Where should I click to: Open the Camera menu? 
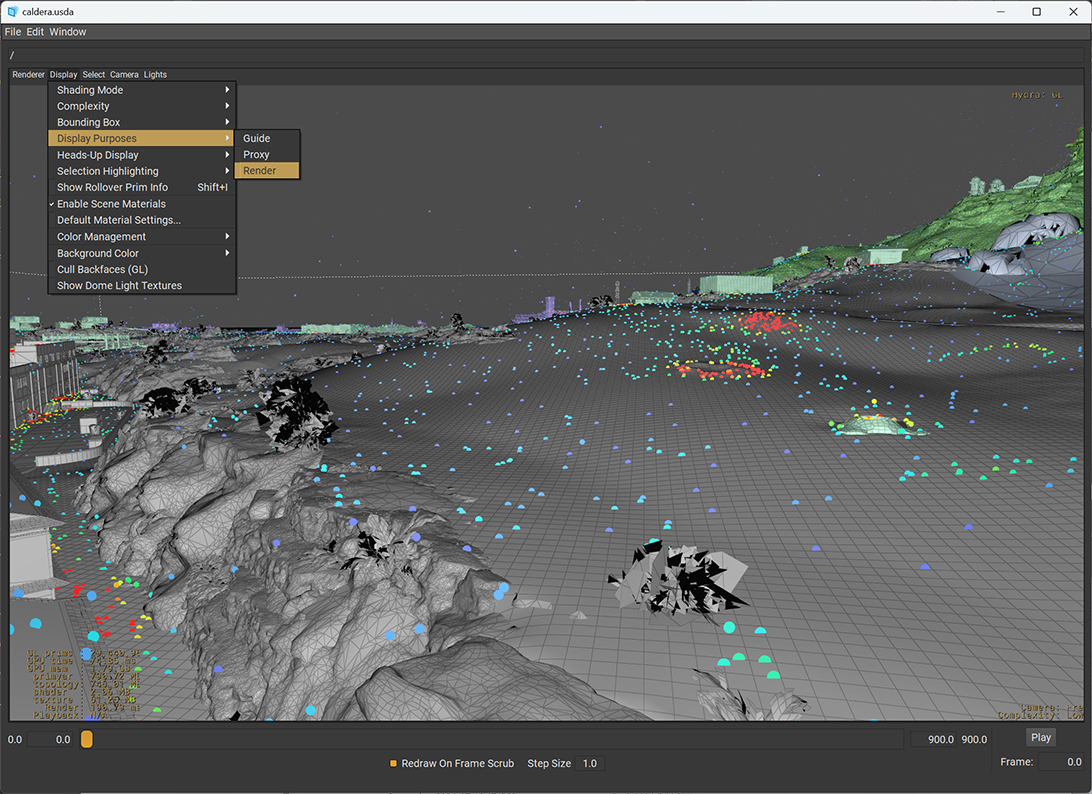click(x=124, y=75)
